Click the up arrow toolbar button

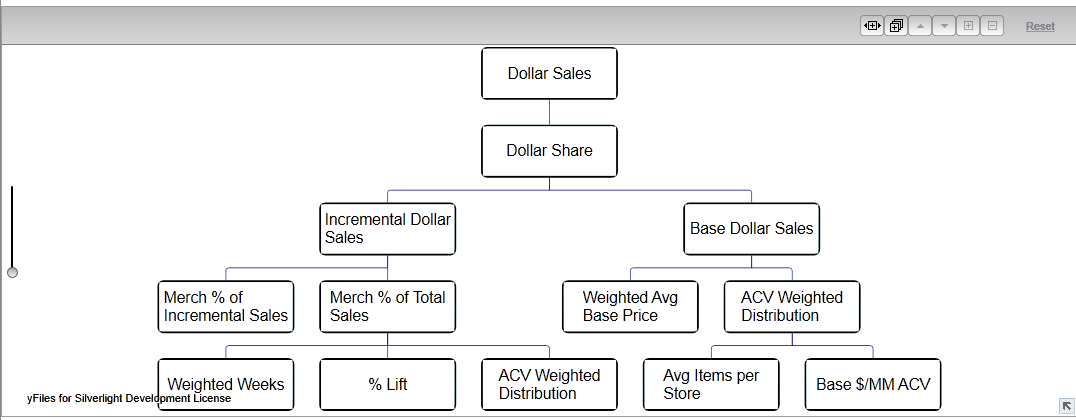[920, 26]
